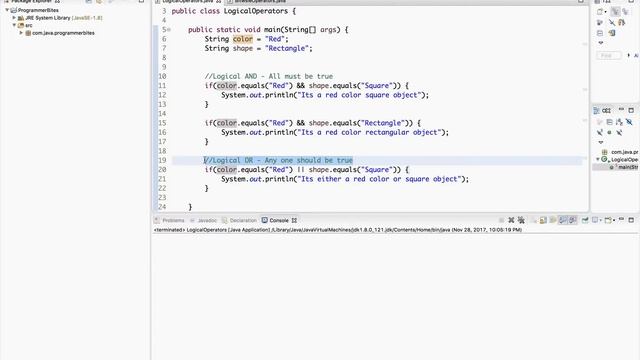The height and width of the screenshot is (360, 640).
Task: Click the Clear Console icon
Action: [533, 220]
